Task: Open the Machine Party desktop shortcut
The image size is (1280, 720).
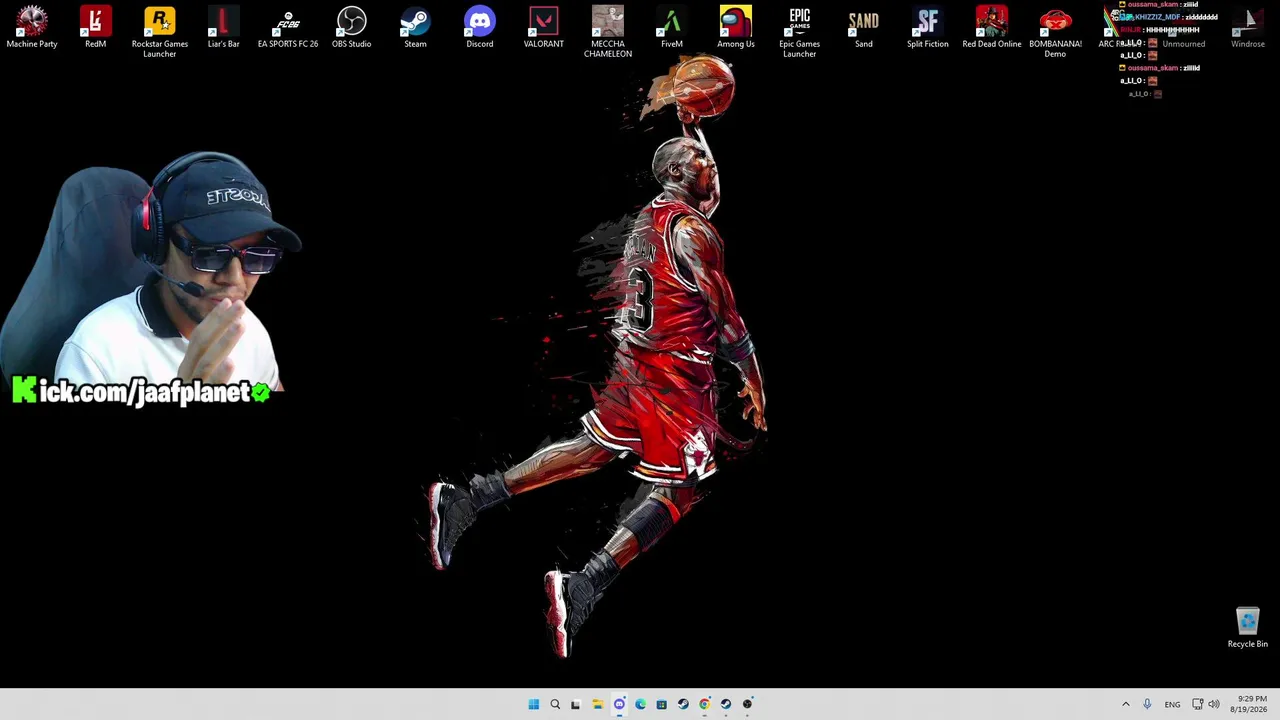Action: point(32,28)
